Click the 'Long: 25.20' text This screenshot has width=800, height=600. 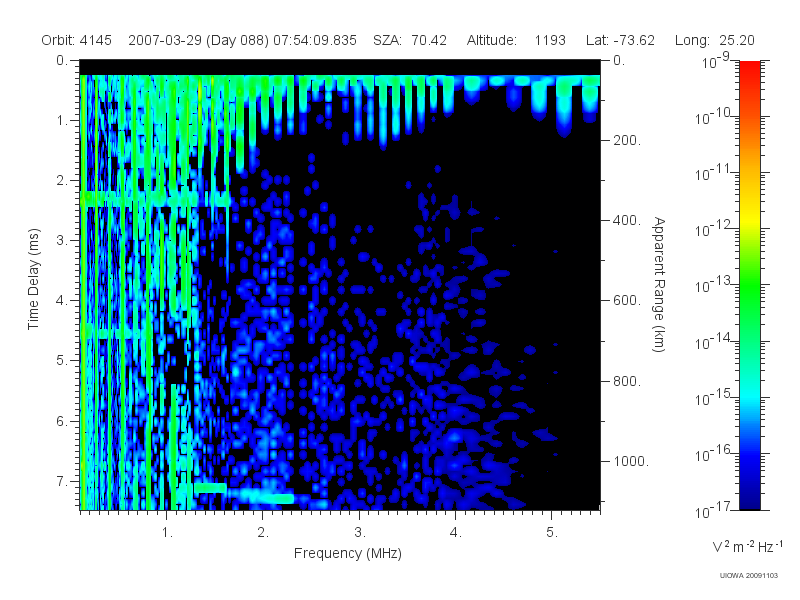714,40
